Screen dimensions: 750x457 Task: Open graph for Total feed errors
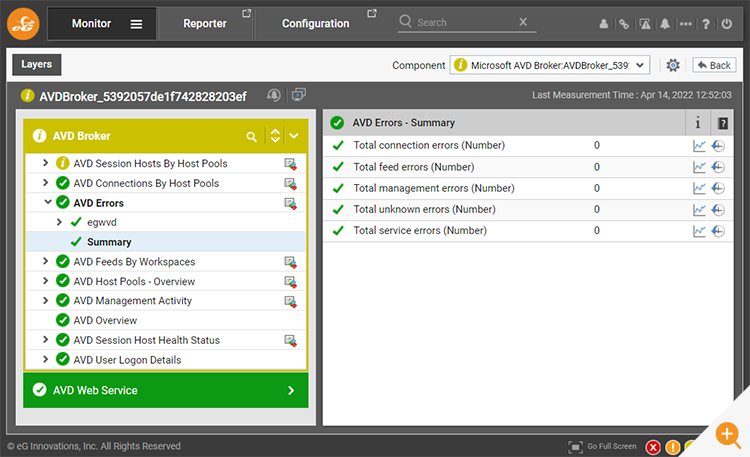(x=699, y=167)
